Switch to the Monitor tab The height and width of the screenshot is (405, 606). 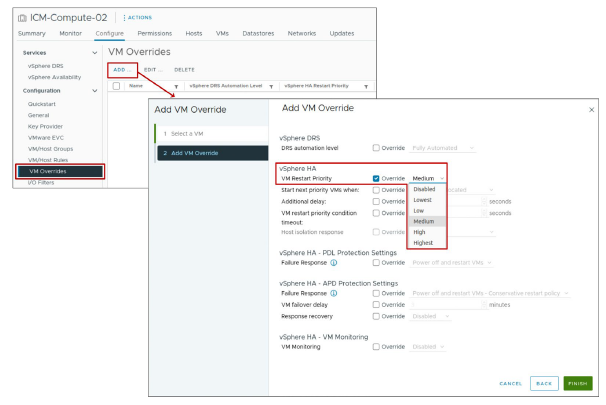tap(71, 34)
